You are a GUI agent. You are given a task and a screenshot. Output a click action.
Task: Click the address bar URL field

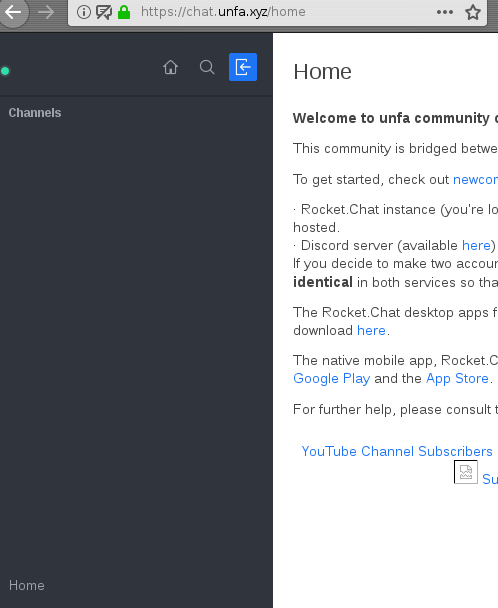[x=285, y=12]
